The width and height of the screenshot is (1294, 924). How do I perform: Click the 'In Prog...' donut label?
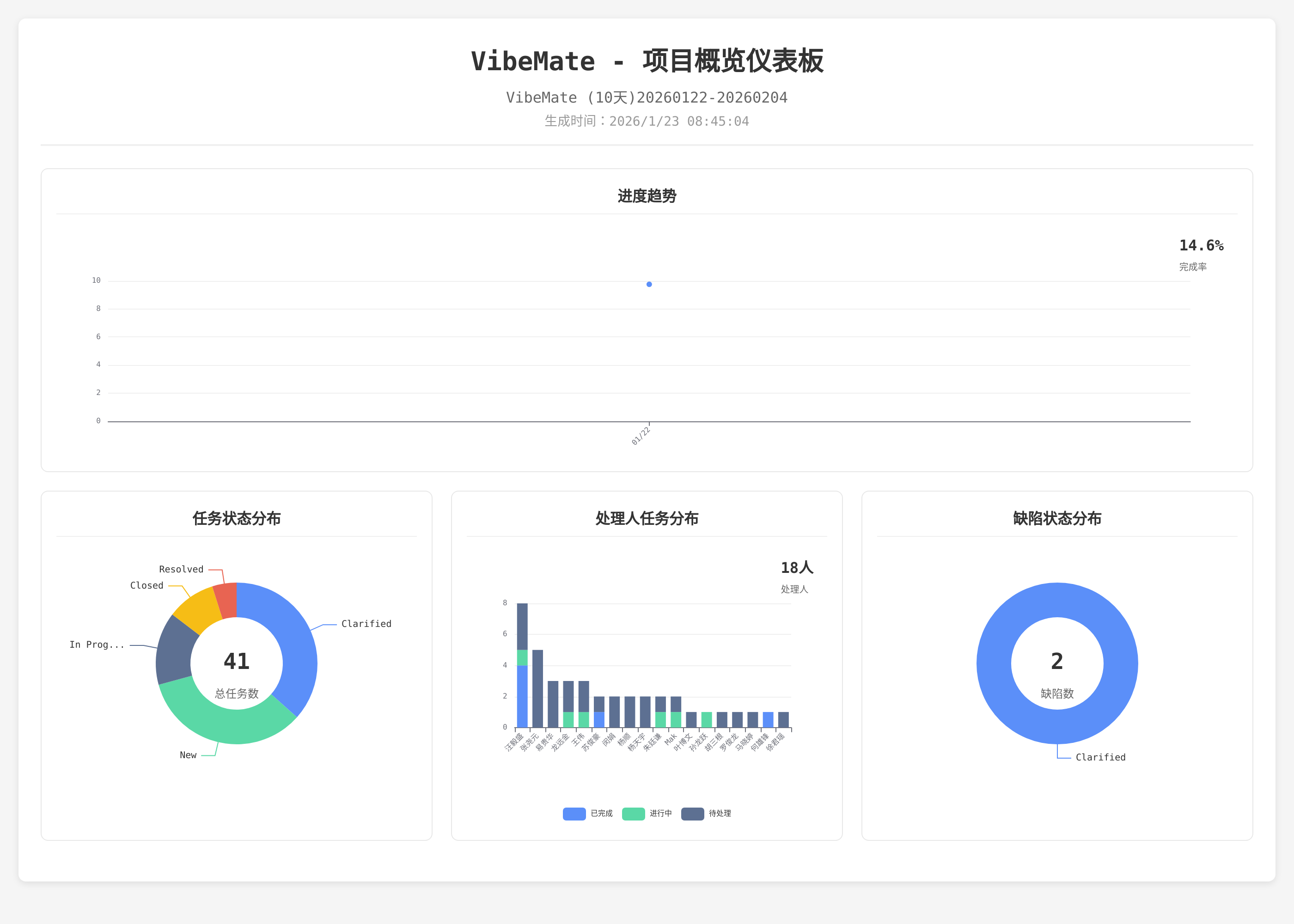(97, 644)
